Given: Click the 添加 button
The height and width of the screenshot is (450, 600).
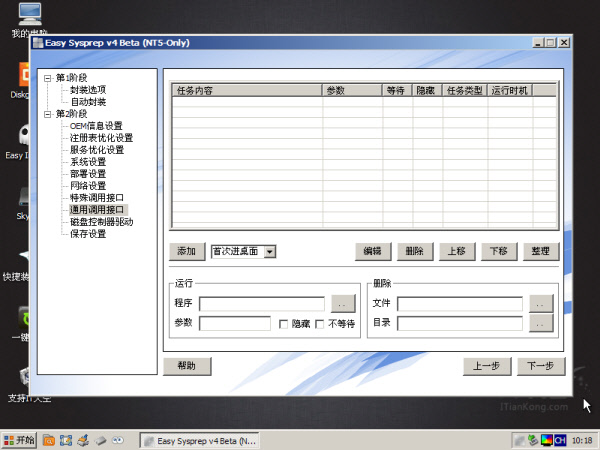Looking at the screenshot, I should pos(187,251).
